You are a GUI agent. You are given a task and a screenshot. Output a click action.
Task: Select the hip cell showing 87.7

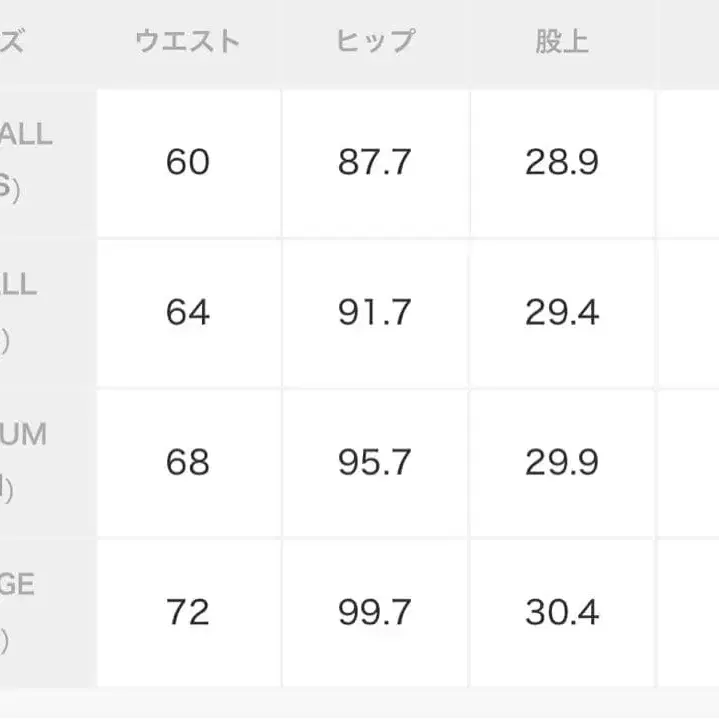tap(375, 162)
